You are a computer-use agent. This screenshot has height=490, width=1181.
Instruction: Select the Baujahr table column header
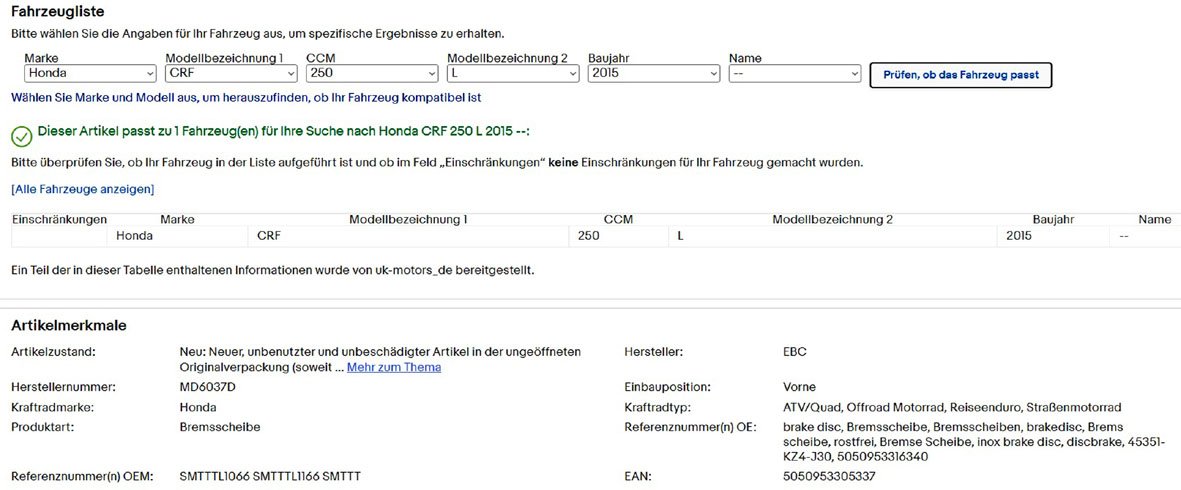[x=1052, y=220]
